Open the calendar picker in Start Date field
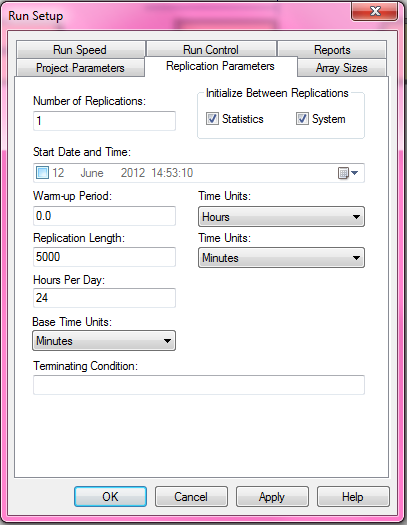 pyautogui.click(x=348, y=173)
